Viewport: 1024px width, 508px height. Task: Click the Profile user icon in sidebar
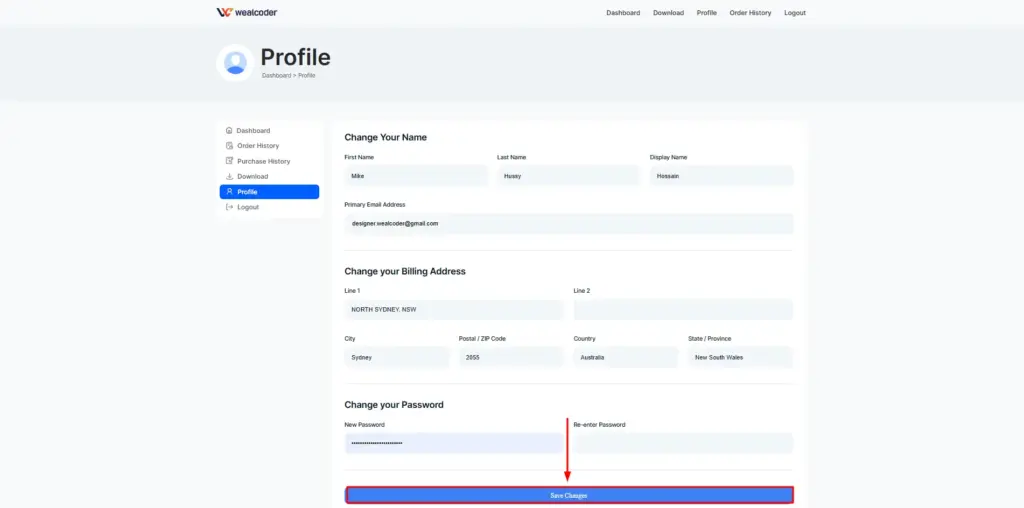coord(229,192)
